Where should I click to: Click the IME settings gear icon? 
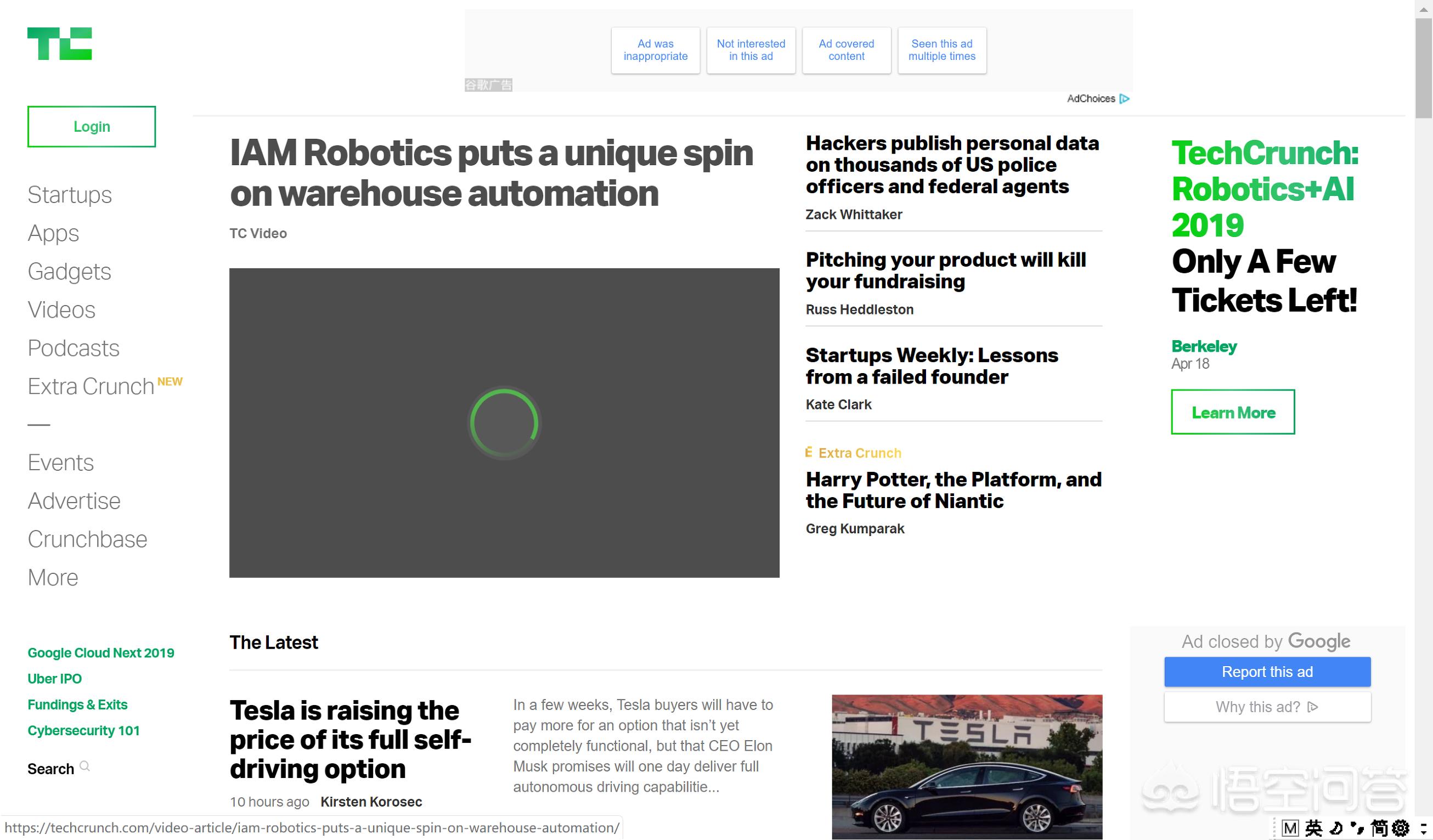click(x=1401, y=828)
